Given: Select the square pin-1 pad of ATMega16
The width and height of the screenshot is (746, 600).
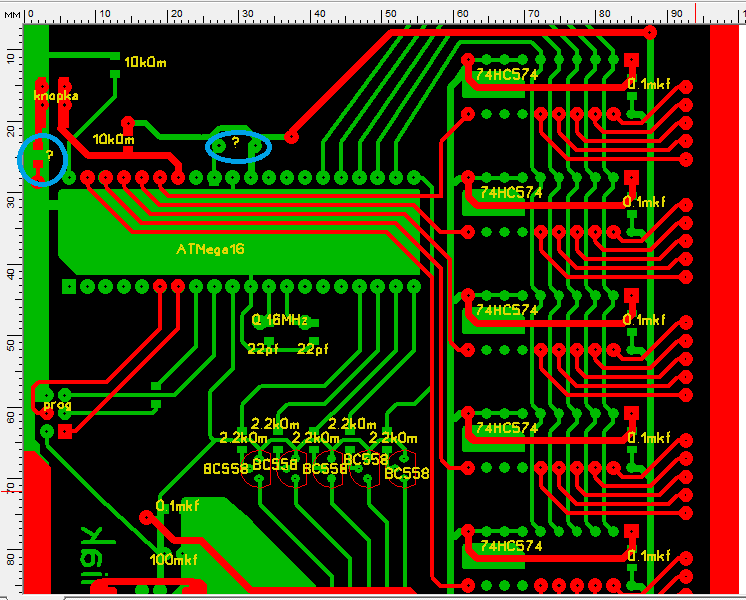Looking at the screenshot, I should (x=69, y=286).
